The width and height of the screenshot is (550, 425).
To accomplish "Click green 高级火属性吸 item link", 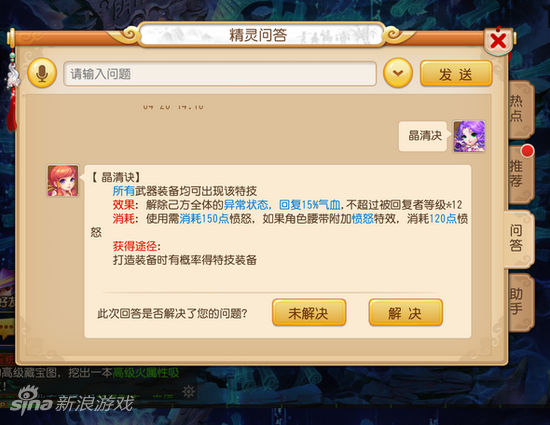I will [146, 373].
